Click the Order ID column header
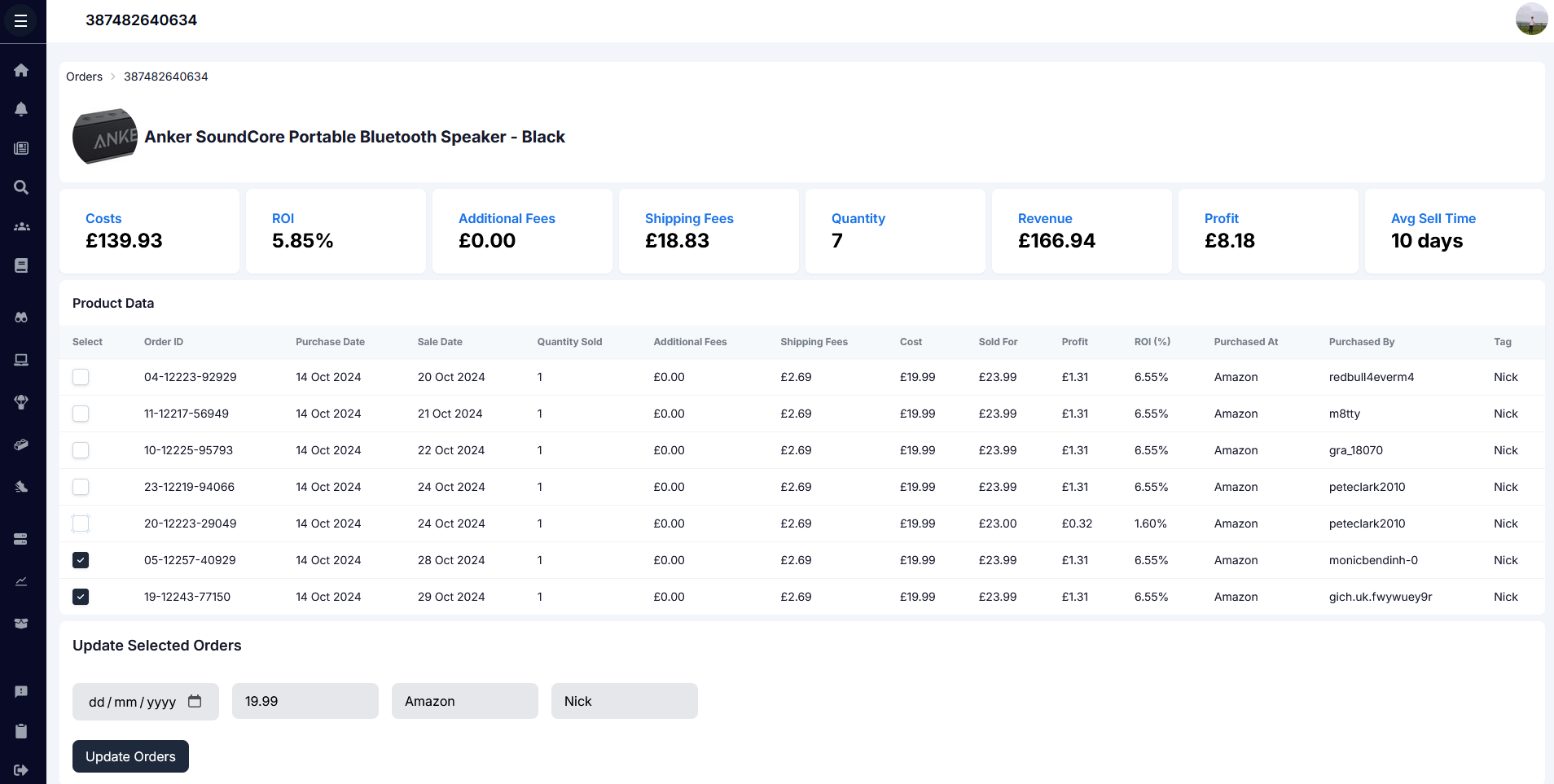This screenshot has height=784, width=1554. click(x=164, y=342)
